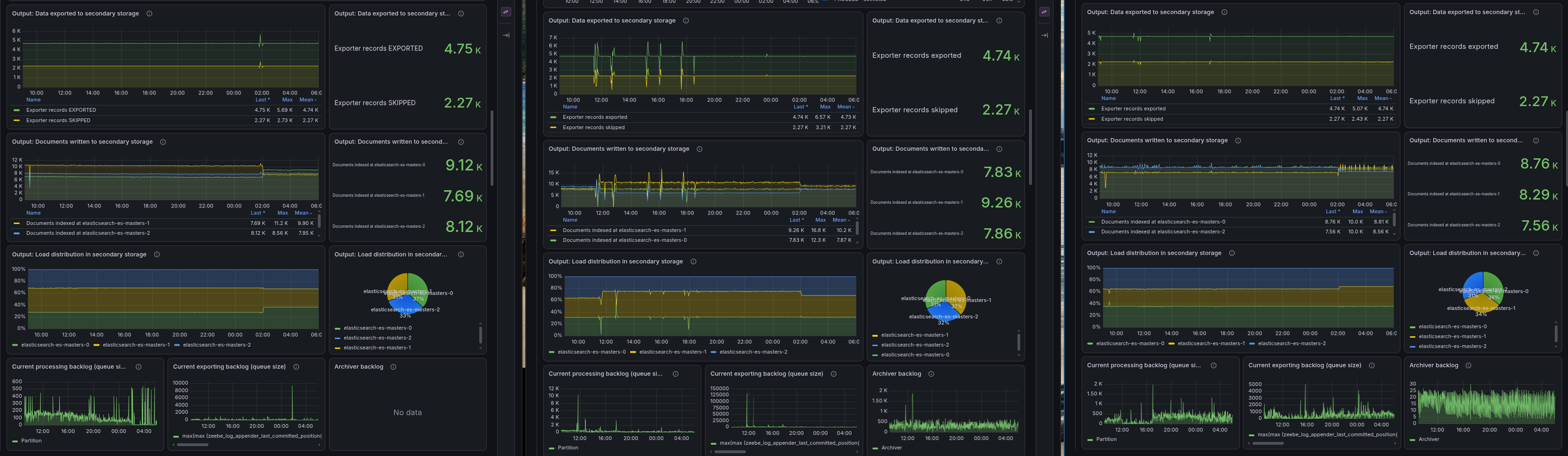
Task: Sort by Mean in left dashboard's Documents written legend
Action: coord(302,213)
